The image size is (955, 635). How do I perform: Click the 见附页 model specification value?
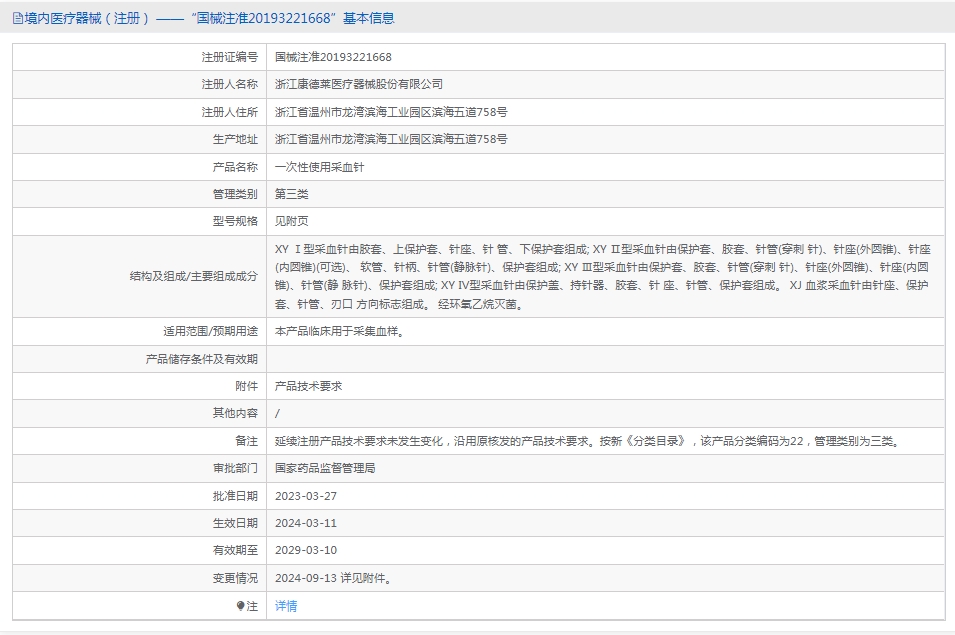click(x=292, y=221)
